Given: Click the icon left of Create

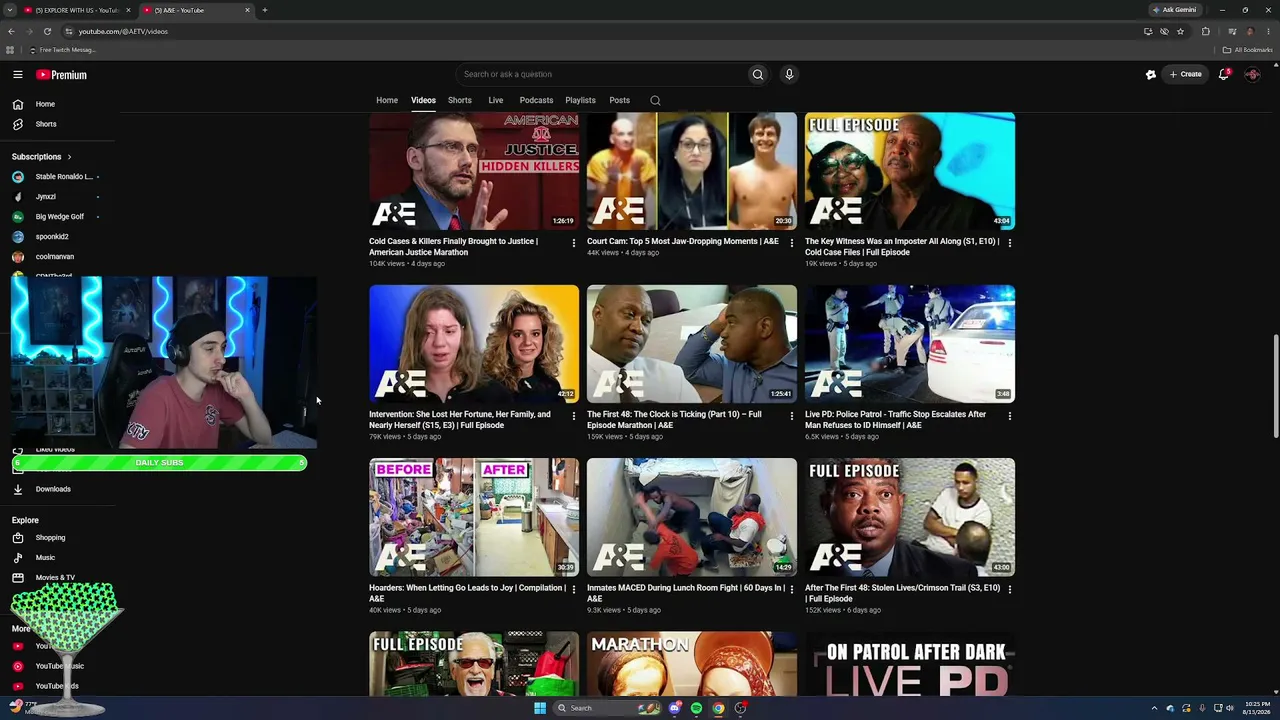Looking at the screenshot, I should point(1151,74).
